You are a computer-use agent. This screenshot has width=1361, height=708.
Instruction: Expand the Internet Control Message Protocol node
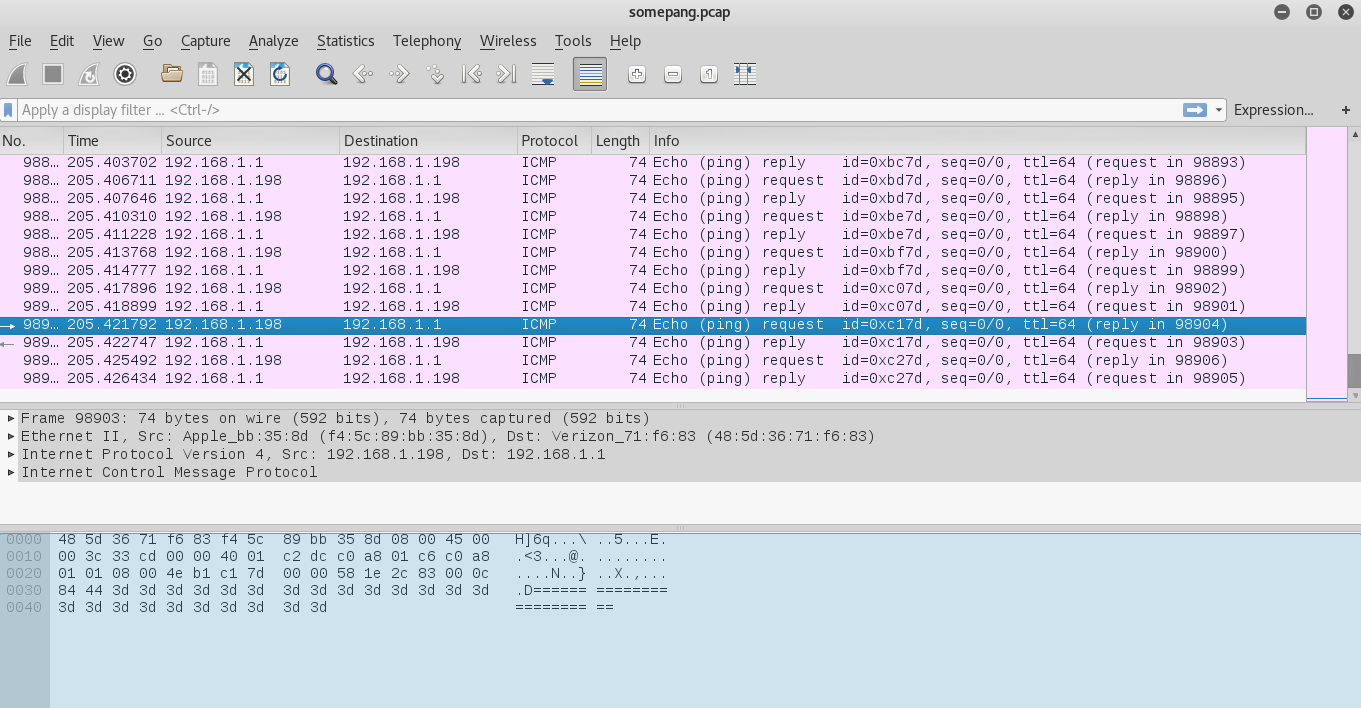tap(11, 473)
